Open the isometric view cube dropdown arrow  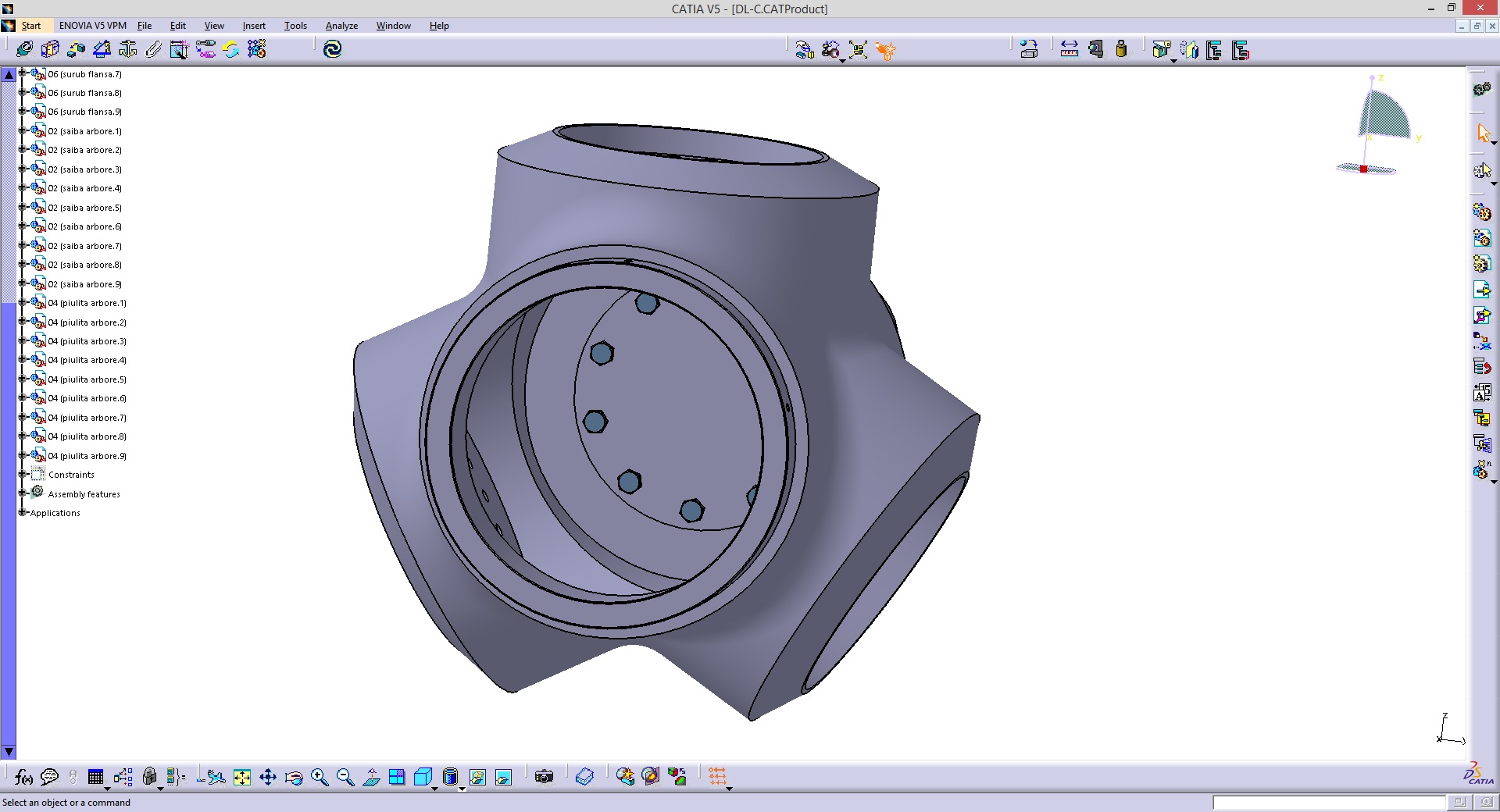pos(434,788)
